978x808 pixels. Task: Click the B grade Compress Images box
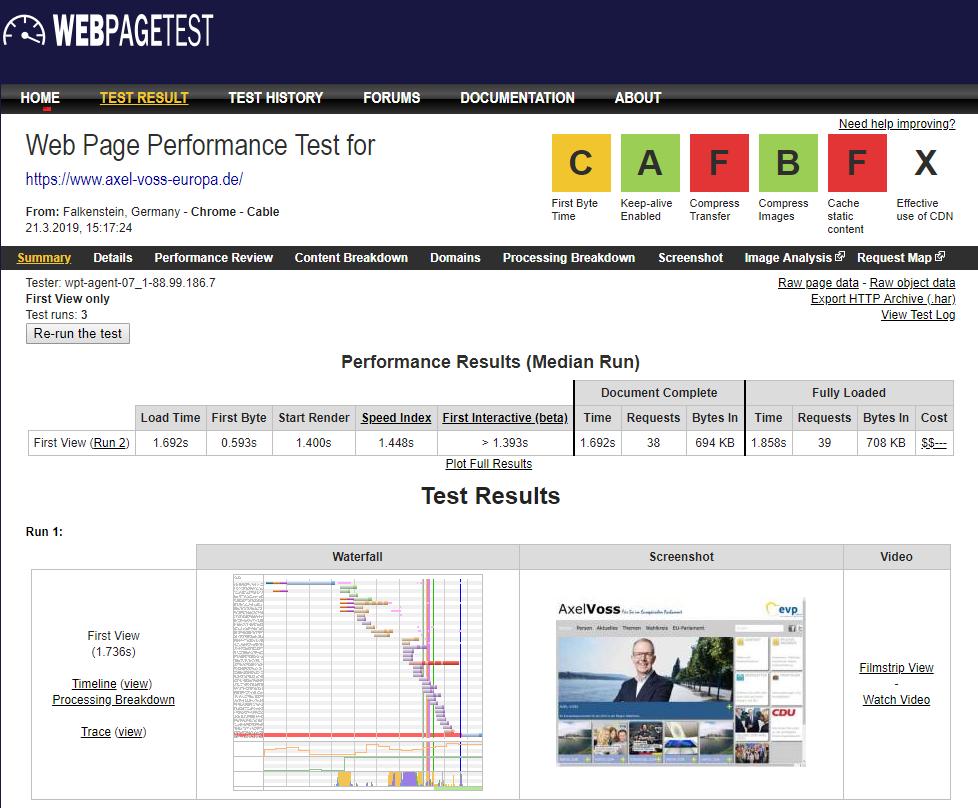pyautogui.click(x=788, y=163)
